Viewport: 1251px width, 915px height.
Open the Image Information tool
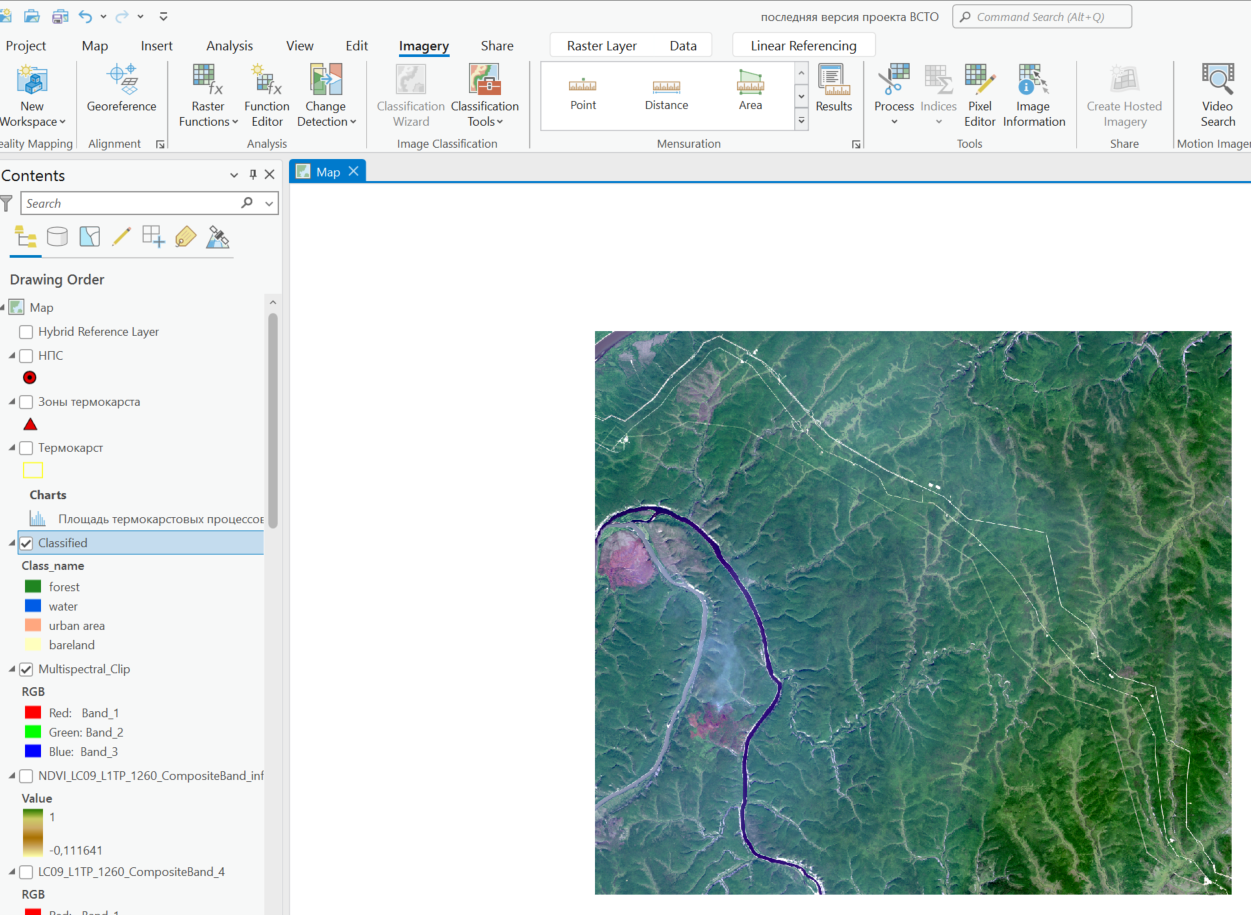pyautogui.click(x=1034, y=89)
